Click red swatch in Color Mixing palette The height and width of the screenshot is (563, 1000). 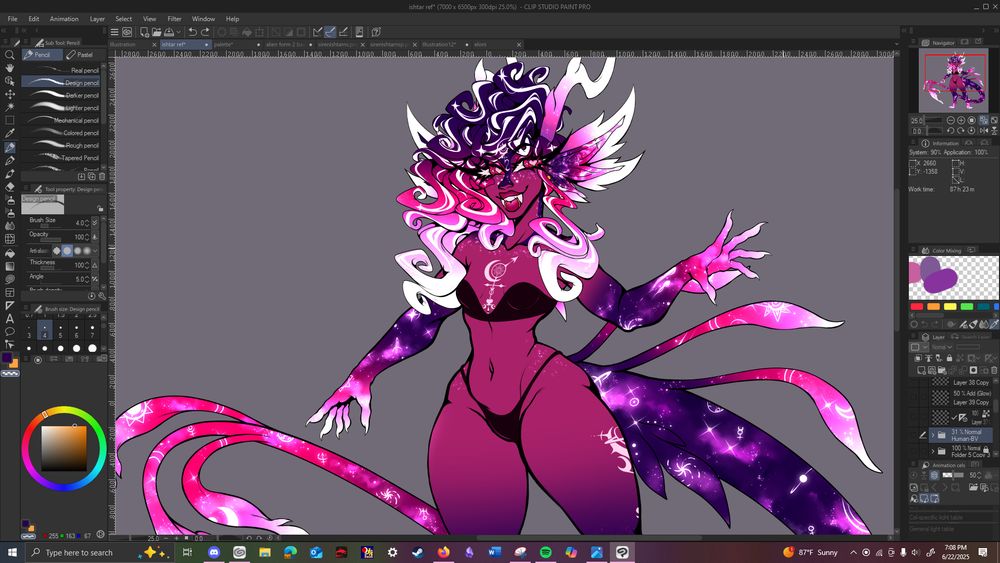tap(916, 307)
